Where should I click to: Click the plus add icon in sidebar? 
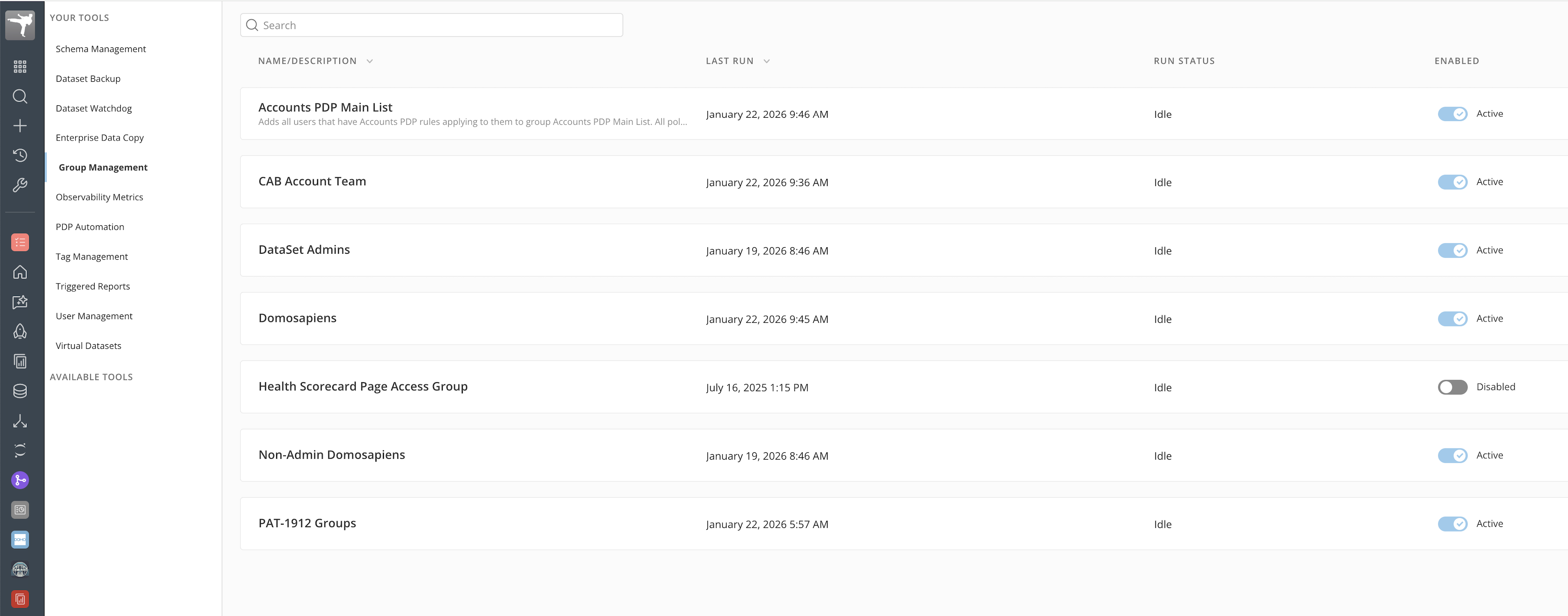click(x=20, y=126)
